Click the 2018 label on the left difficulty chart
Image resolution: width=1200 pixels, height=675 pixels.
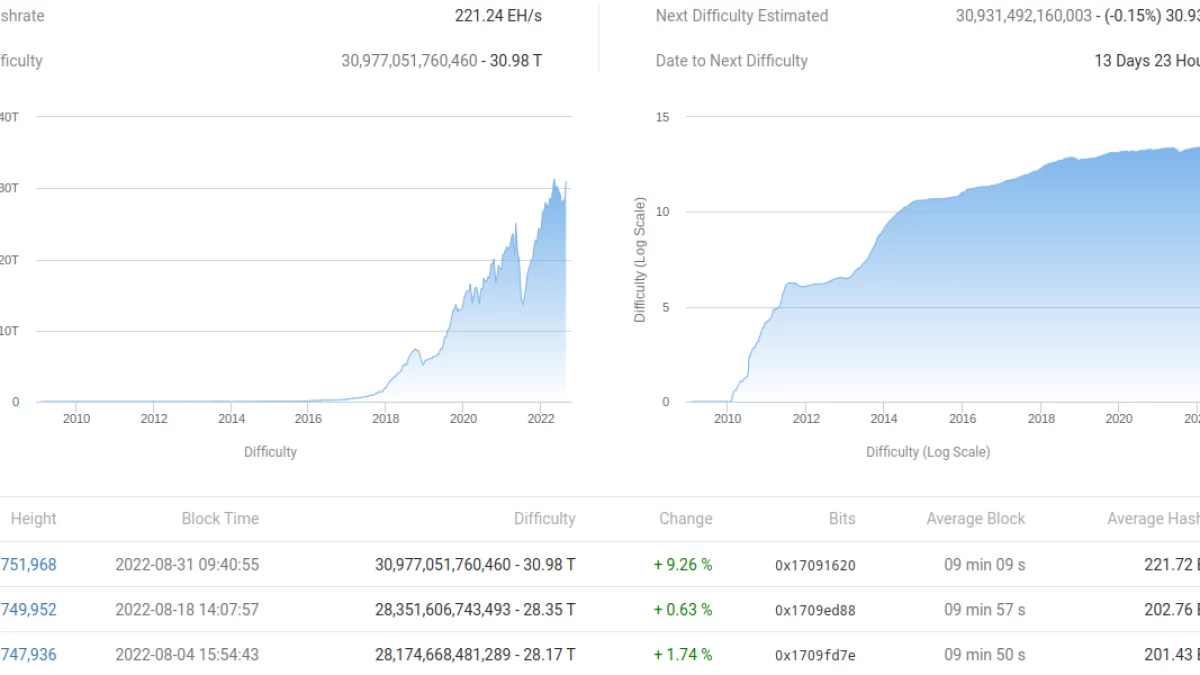[386, 418]
